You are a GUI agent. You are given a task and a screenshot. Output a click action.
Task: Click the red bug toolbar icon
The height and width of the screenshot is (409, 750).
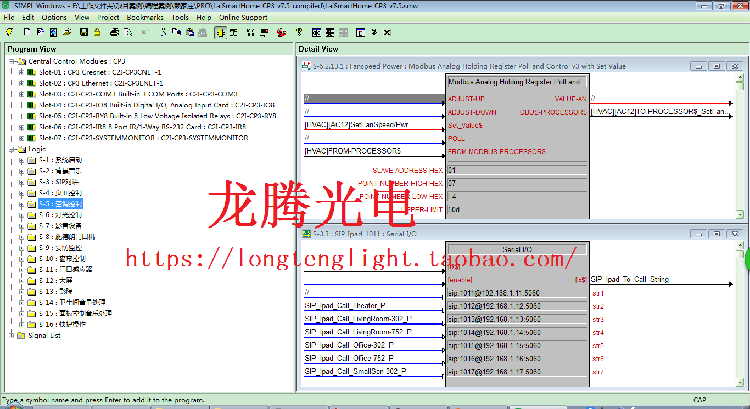(x=281, y=32)
